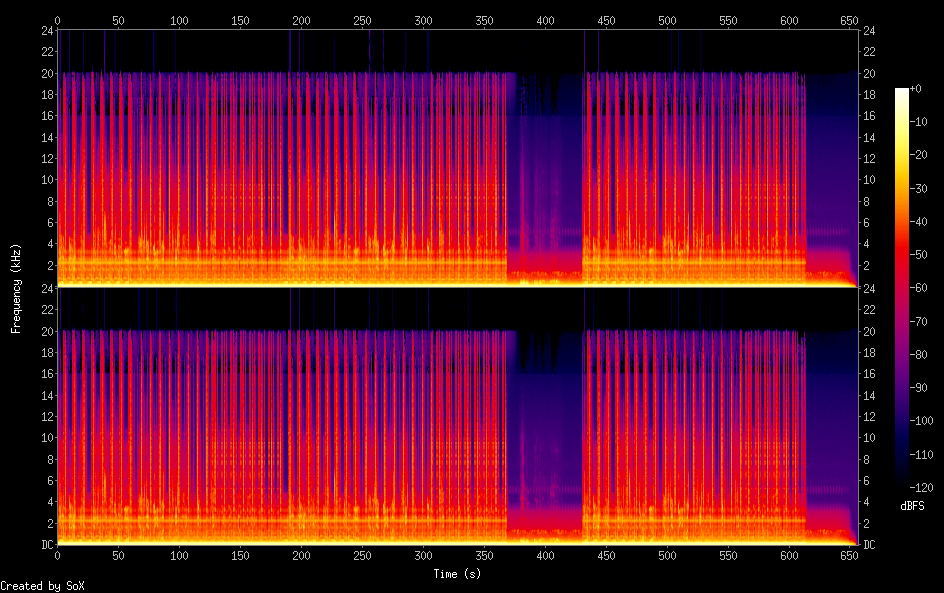Click the 0 tick on the bottom time axis
944x593 pixels.
coord(57,555)
